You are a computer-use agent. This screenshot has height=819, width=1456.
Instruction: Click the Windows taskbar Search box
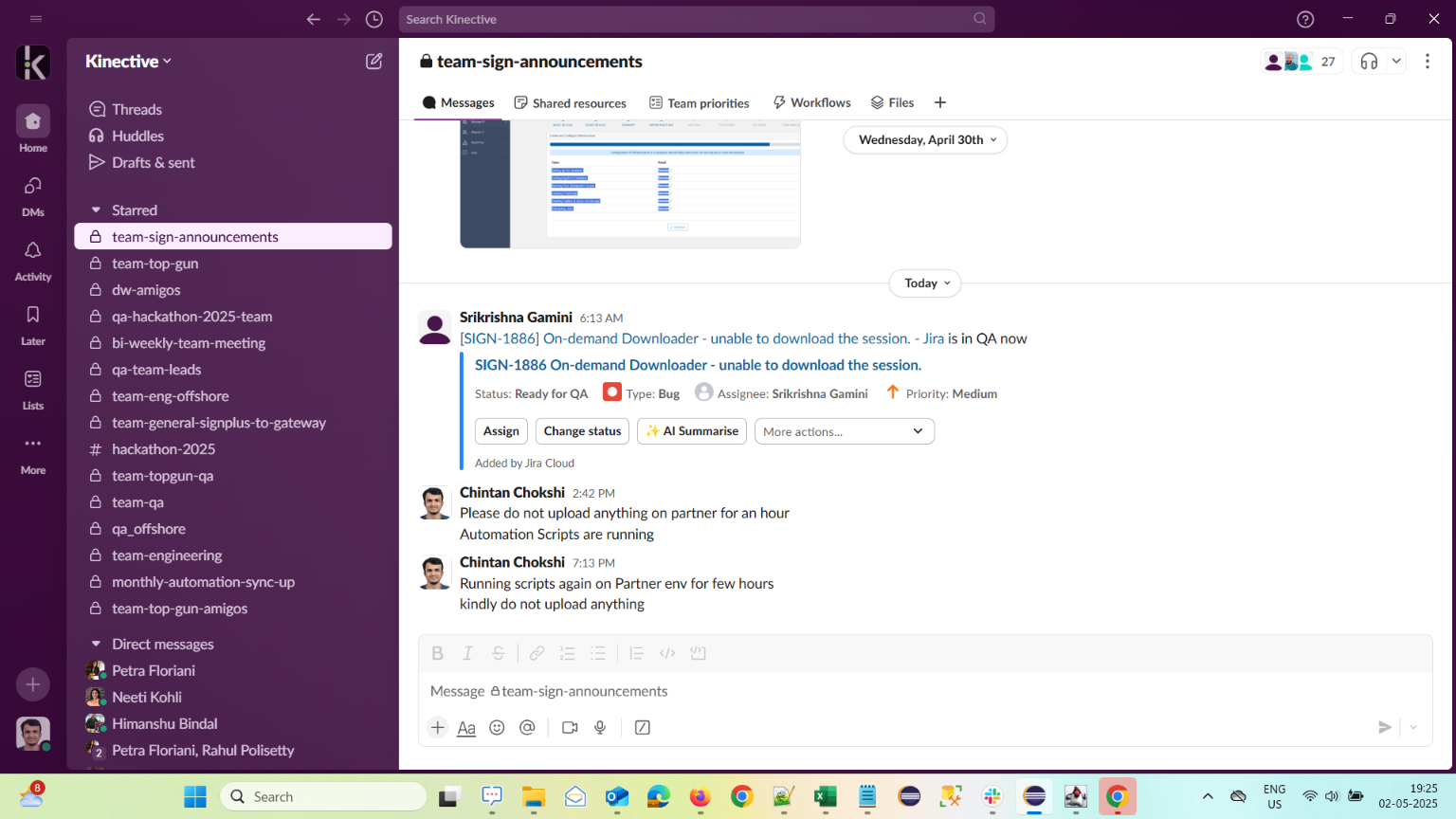click(x=323, y=797)
